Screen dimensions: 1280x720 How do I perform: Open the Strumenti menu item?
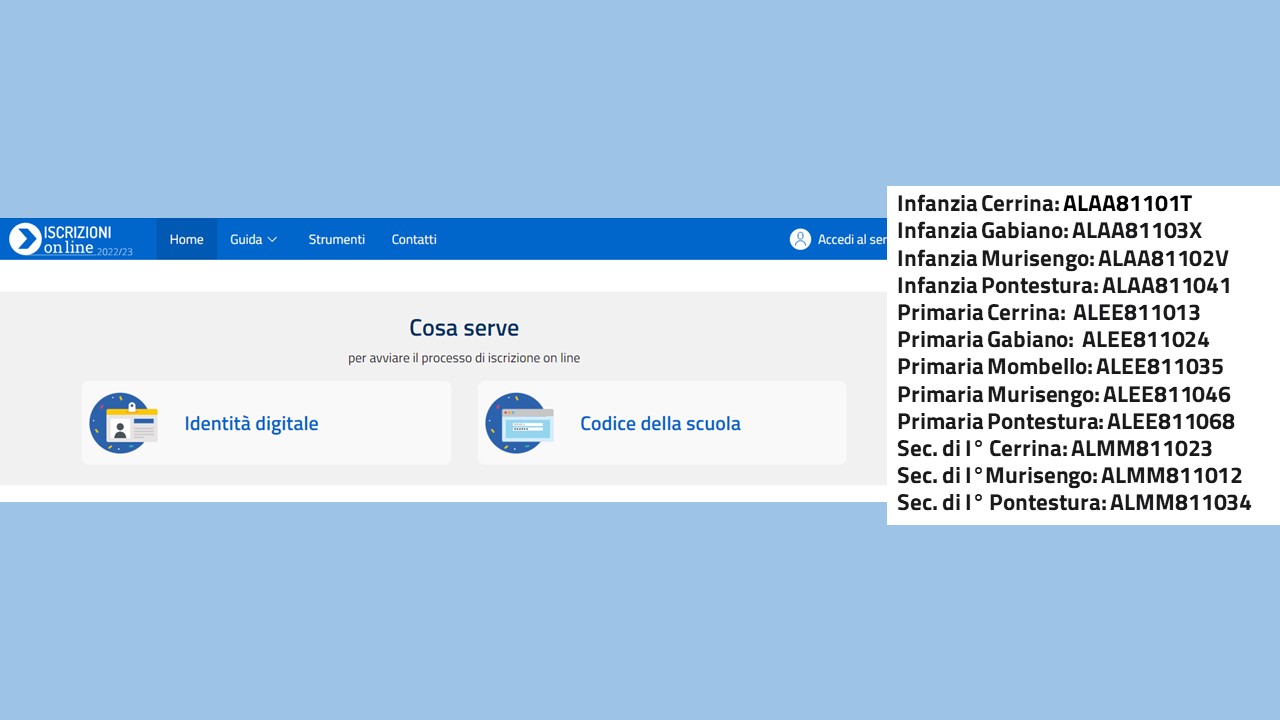(x=336, y=240)
